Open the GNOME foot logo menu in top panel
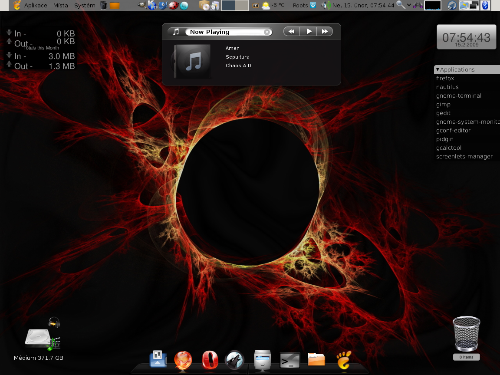Screen dimensions: 500x375 pos(17,5)
